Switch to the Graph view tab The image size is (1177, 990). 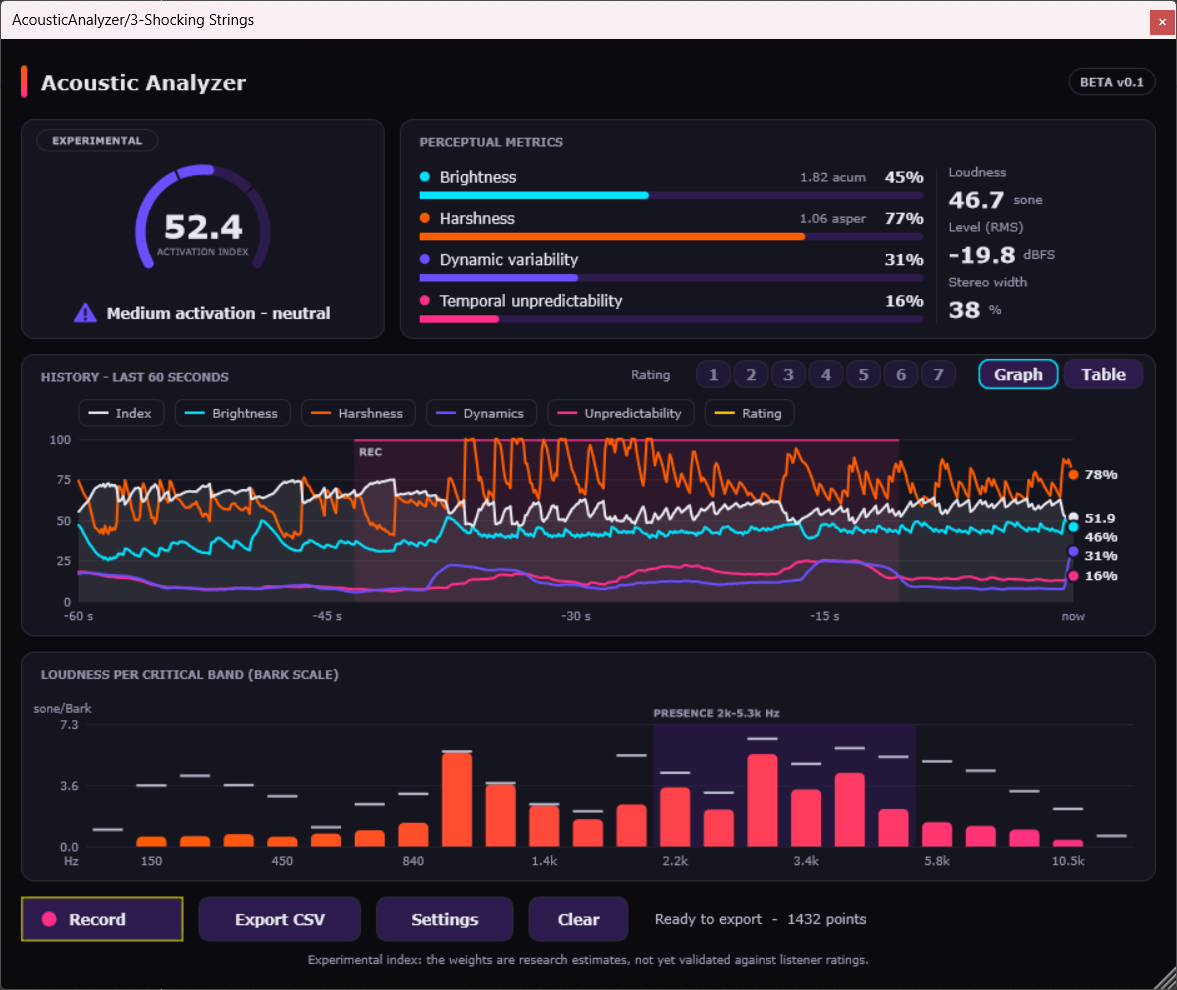point(1019,375)
